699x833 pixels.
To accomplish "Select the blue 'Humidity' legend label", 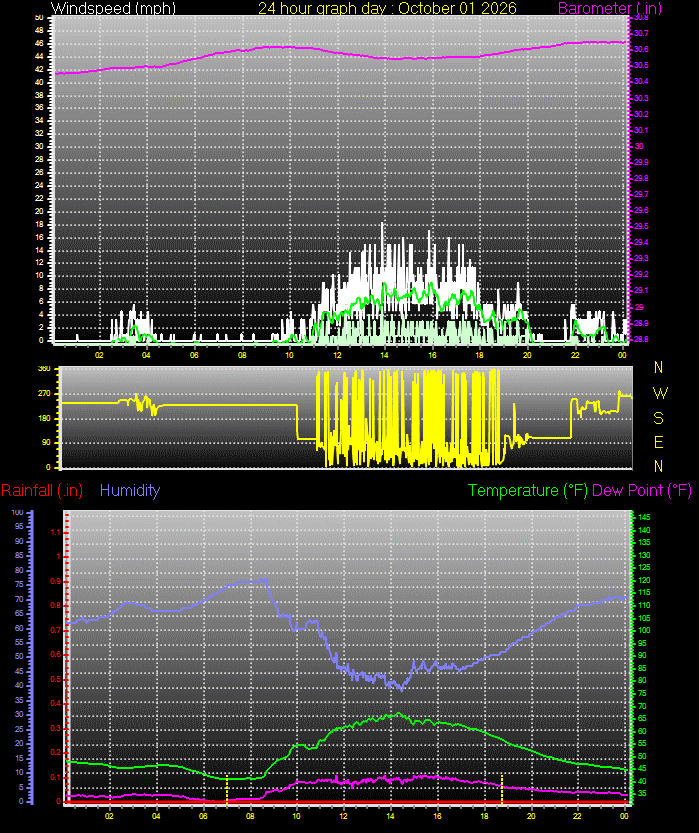I will click(130, 490).
